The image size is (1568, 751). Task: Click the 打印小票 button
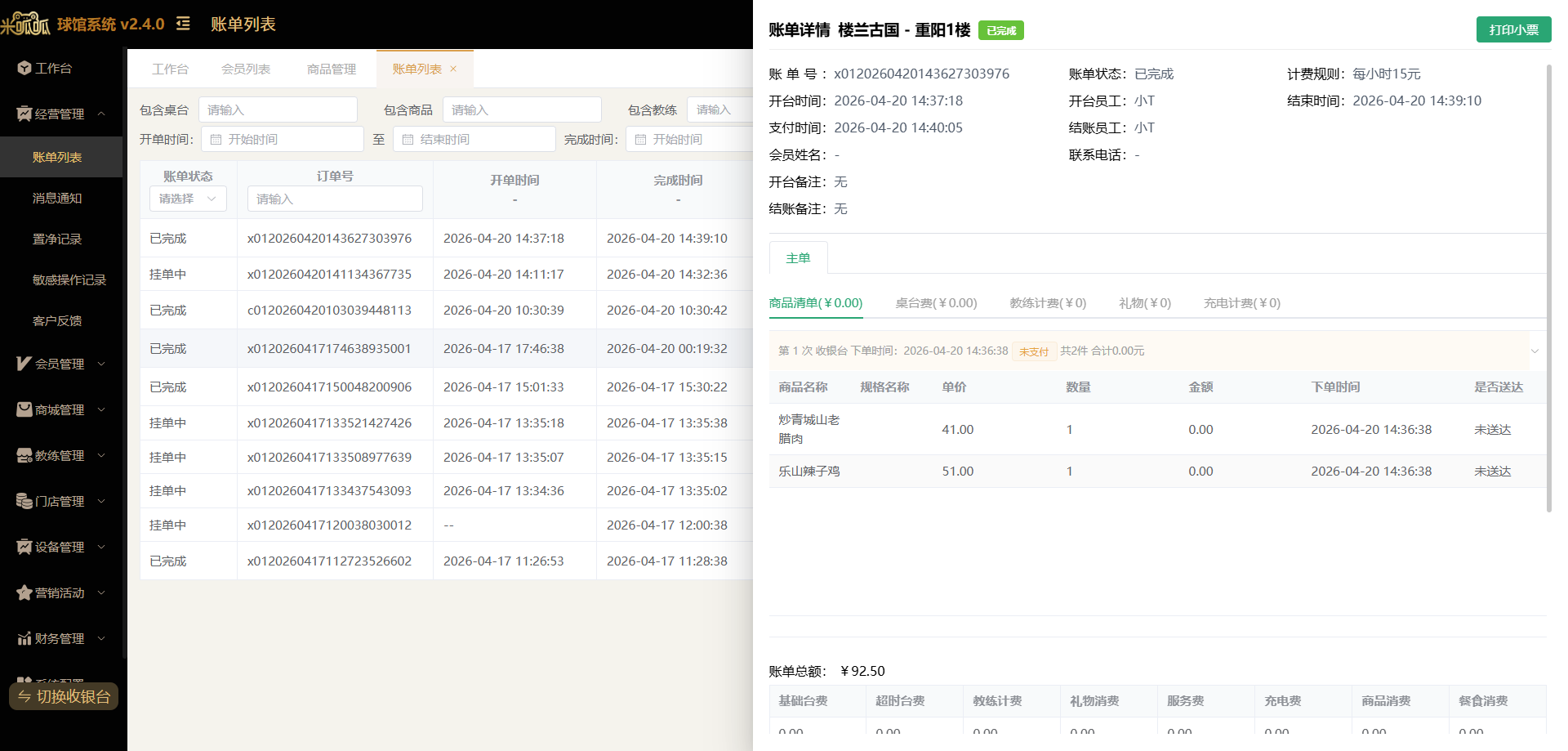(1513, 29)
